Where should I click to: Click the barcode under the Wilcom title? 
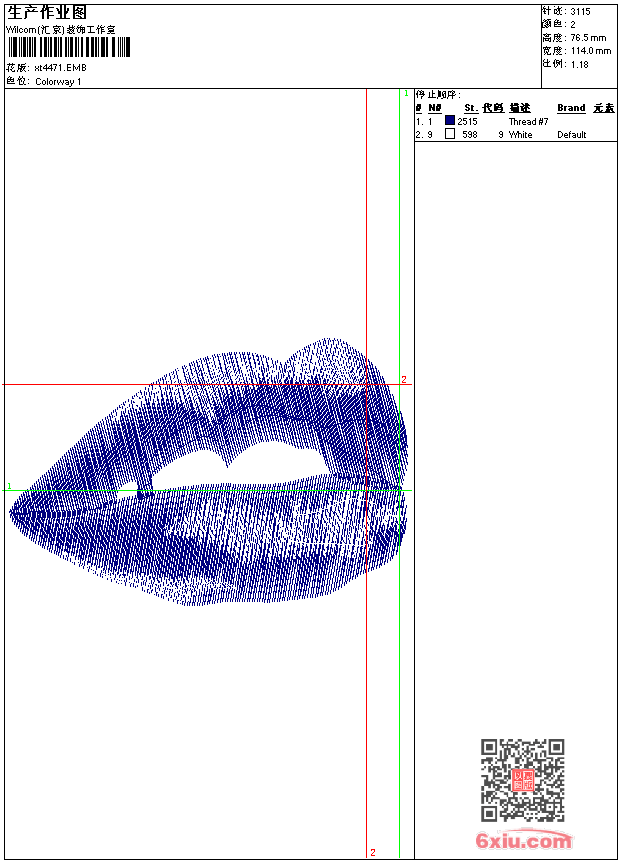click(68, 47)
